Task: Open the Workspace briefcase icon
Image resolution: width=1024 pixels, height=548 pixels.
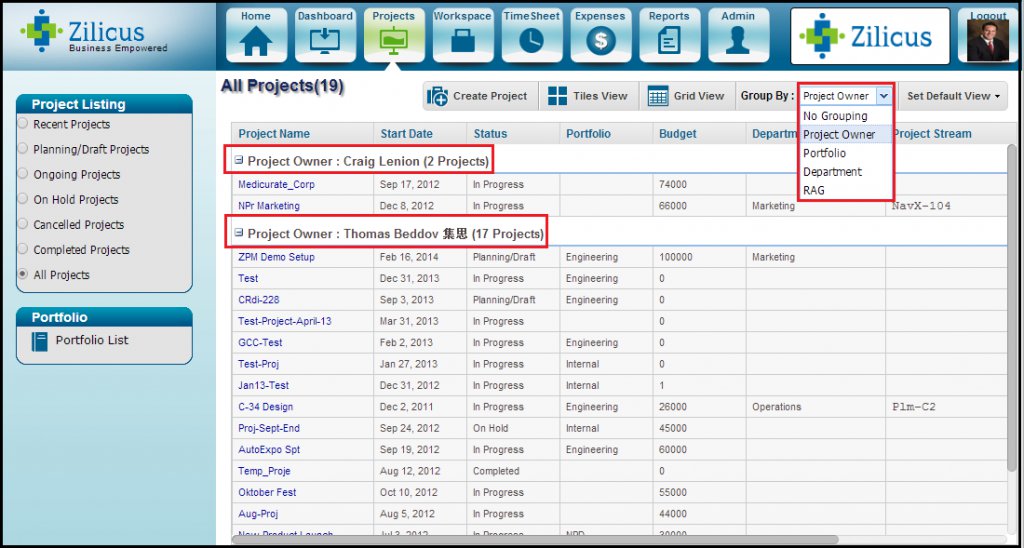Action: (x=462, y=40)
